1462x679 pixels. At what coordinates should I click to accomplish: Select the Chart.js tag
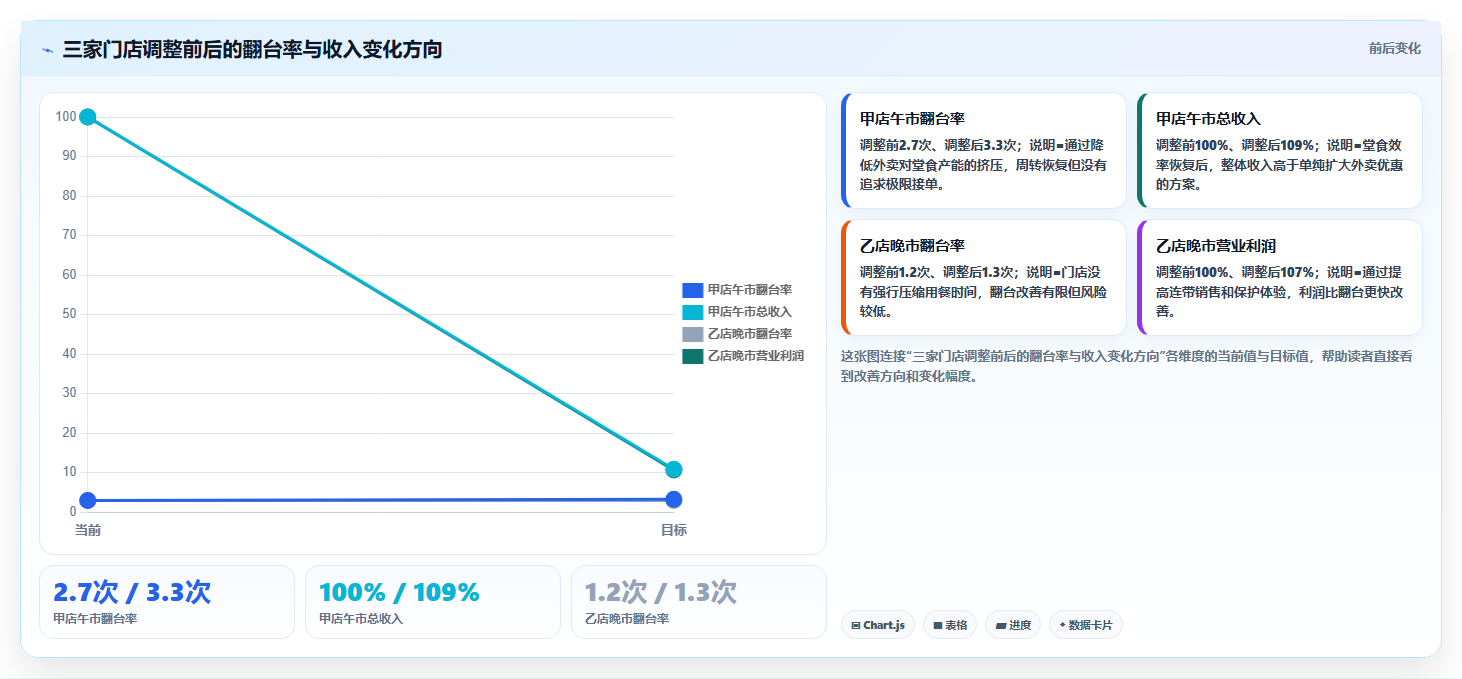point(878,625)
